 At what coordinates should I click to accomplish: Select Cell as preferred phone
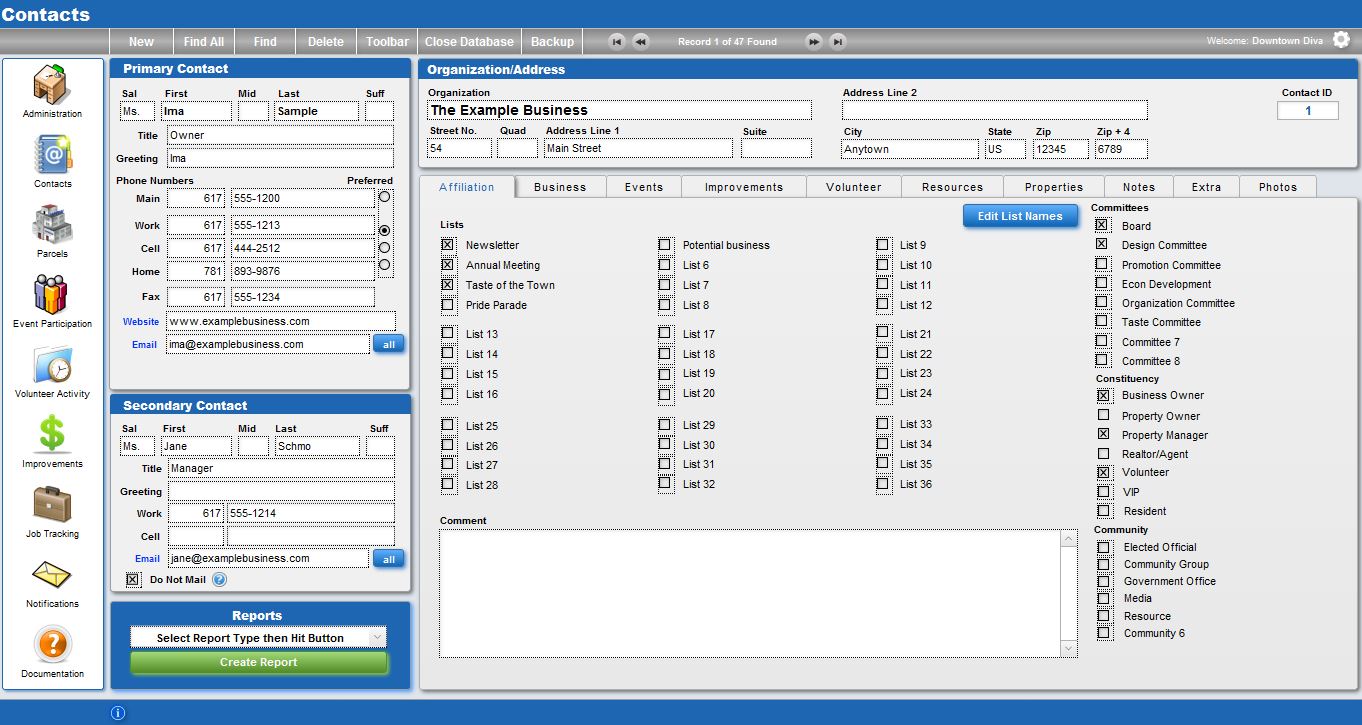(x=384, y=247)
